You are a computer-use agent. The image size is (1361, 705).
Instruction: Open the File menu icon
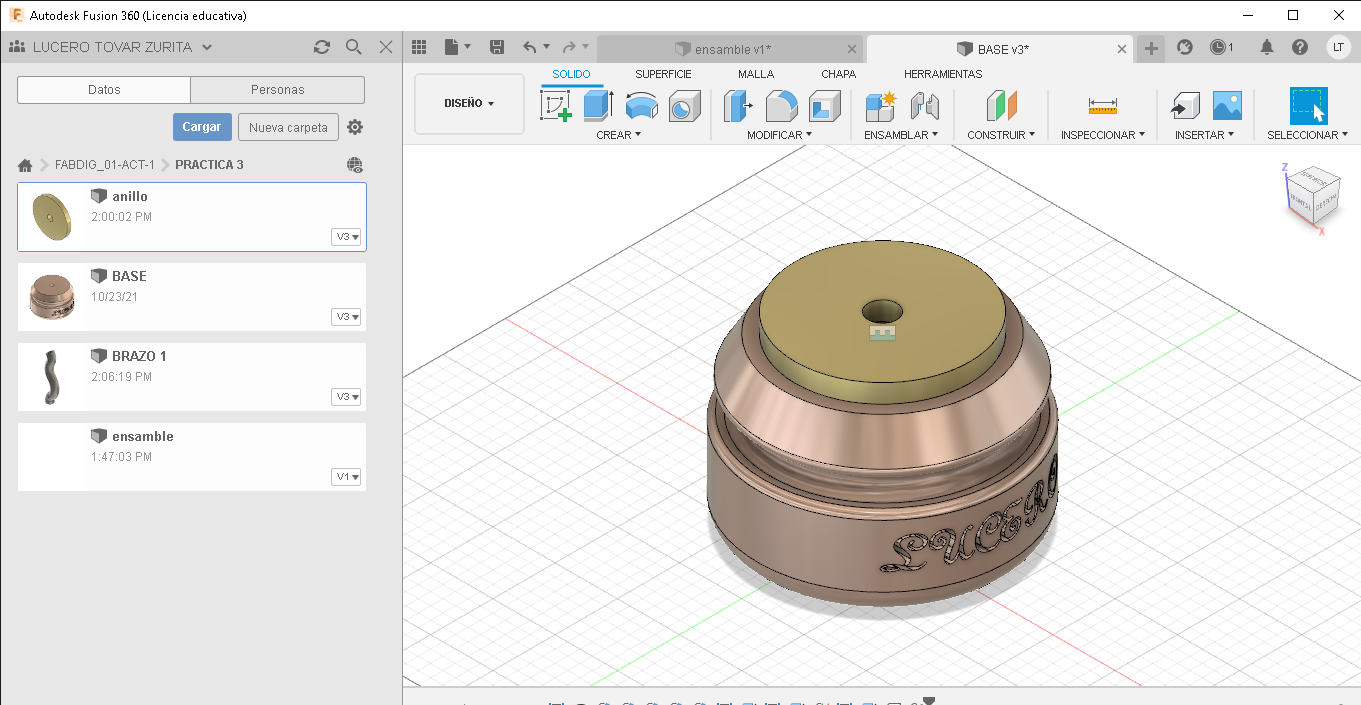(457, 47)
